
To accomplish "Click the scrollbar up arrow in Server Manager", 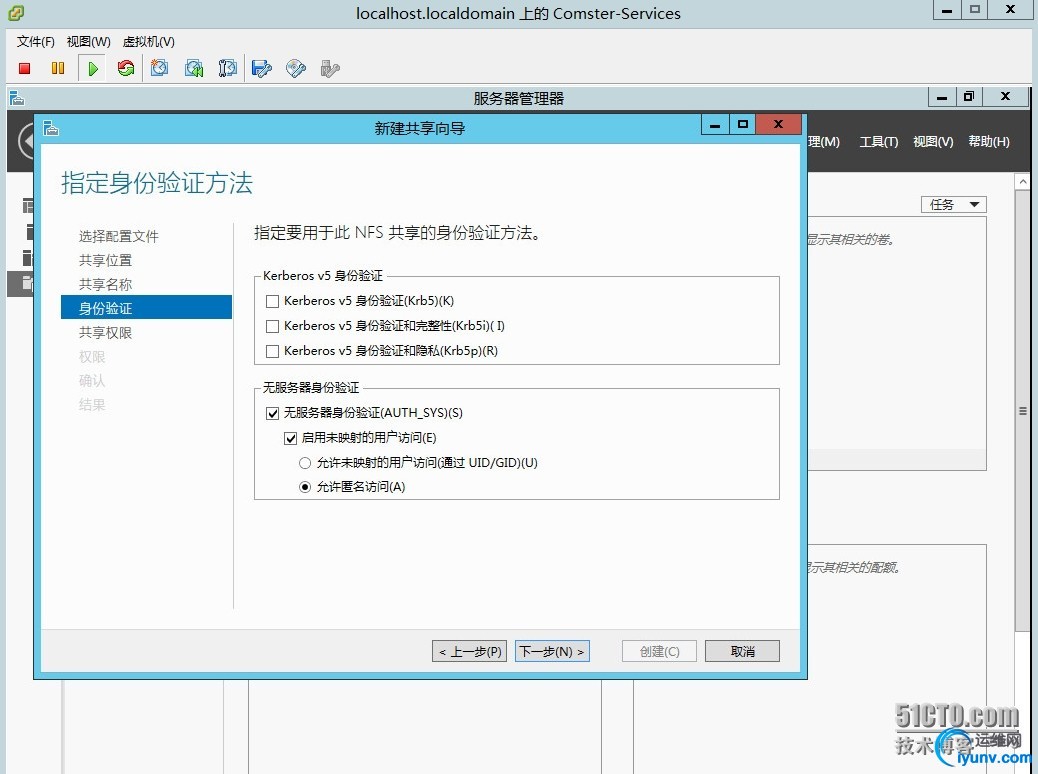I will tap(1022, 181).
